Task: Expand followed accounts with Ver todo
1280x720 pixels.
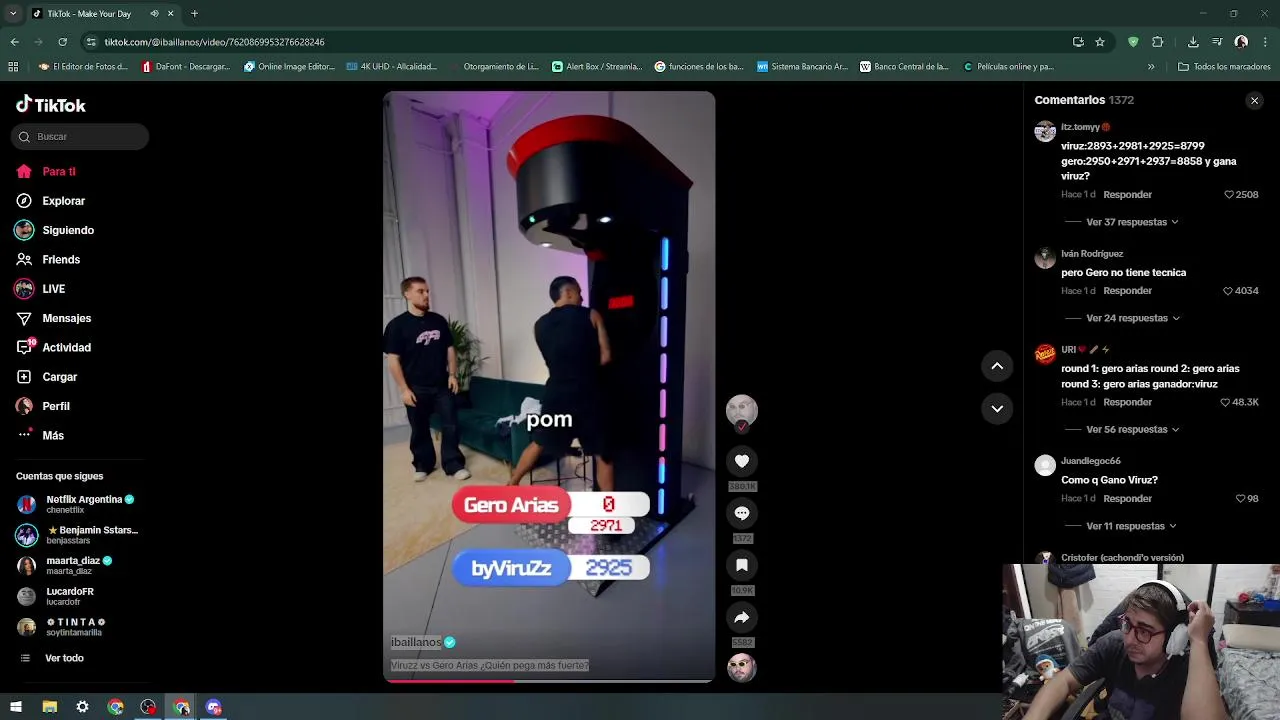Action: (52, 658)
